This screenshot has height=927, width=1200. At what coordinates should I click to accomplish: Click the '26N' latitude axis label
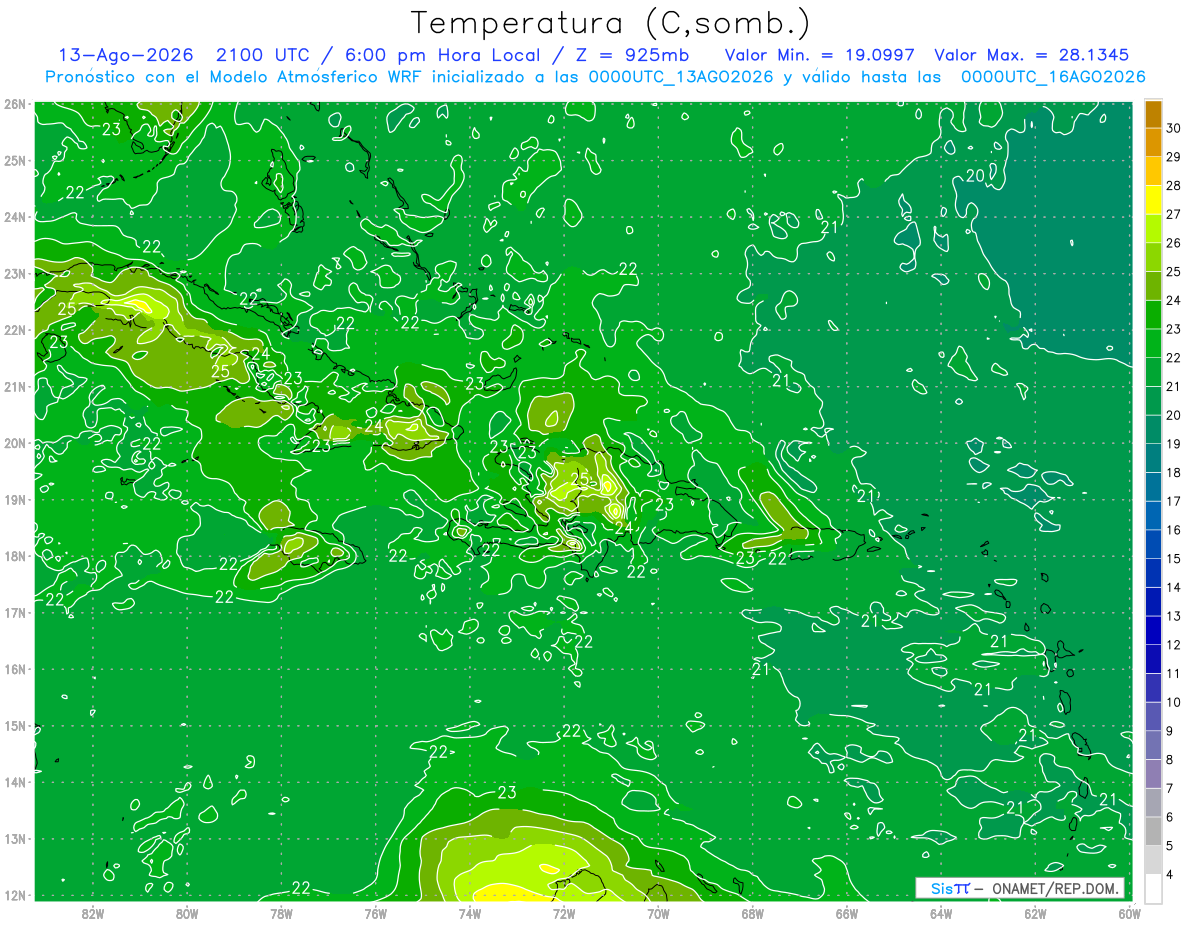[x=15, y=104]
